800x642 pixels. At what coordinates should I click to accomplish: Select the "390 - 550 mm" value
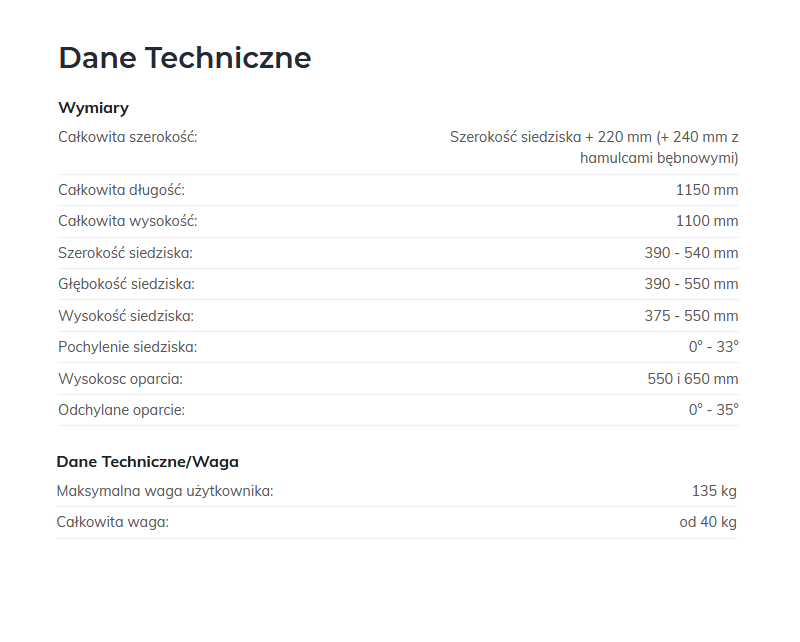(x=691, y=284)
